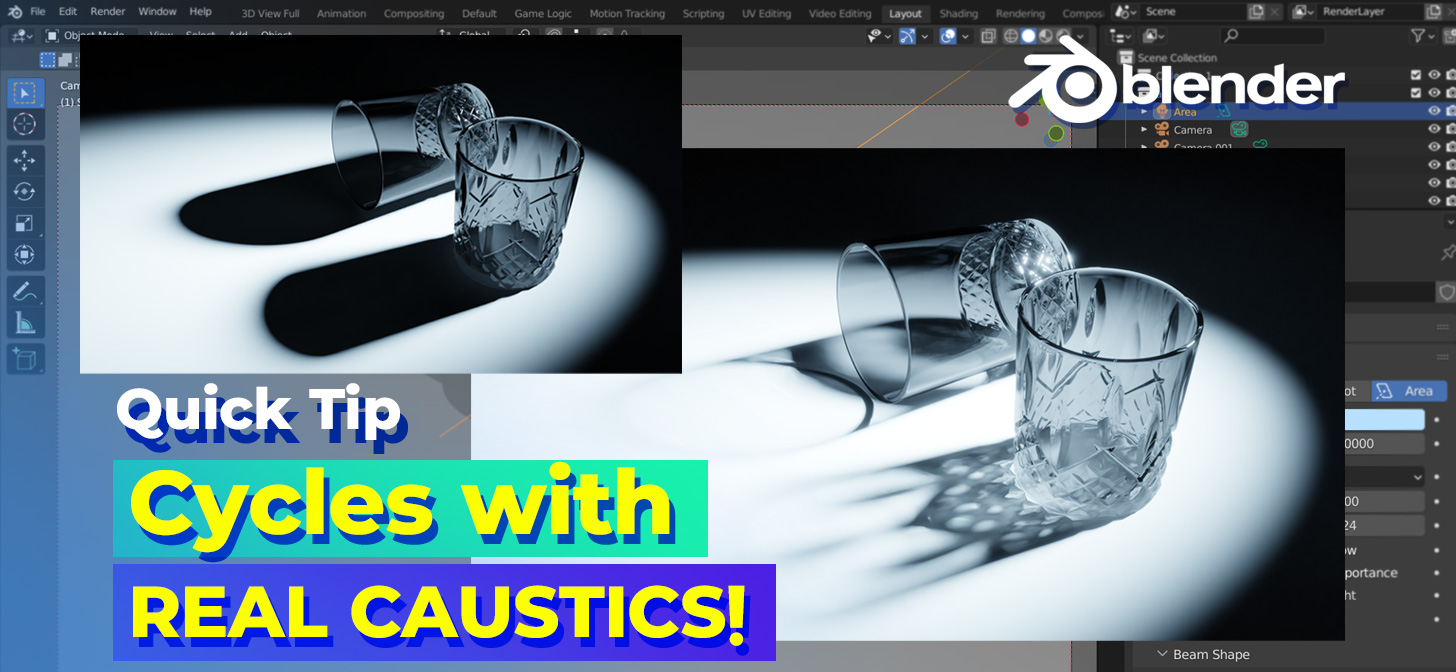Select the Add Cube tool

25,359
